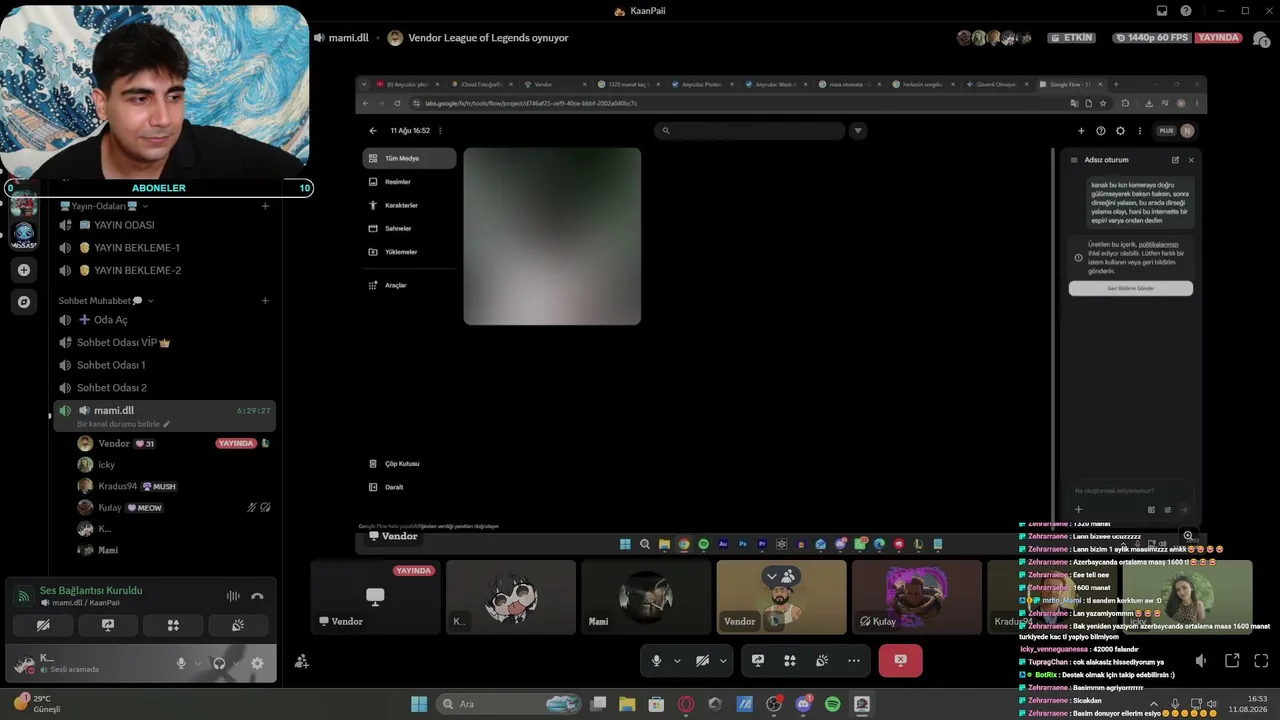Open Discord help icon in title bar
Image resolution: width=1280 pixels, height=720 pixels.
tap(1186, 11)
